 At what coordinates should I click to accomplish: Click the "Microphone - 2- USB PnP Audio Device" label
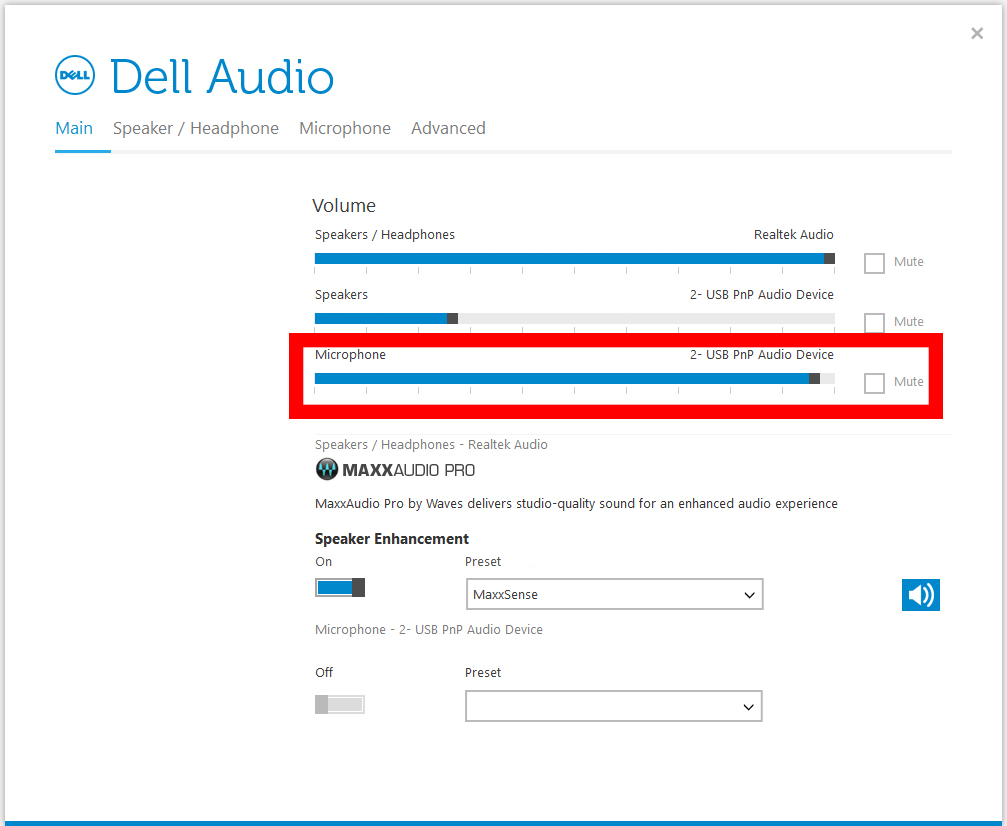[x=428, y=629]
